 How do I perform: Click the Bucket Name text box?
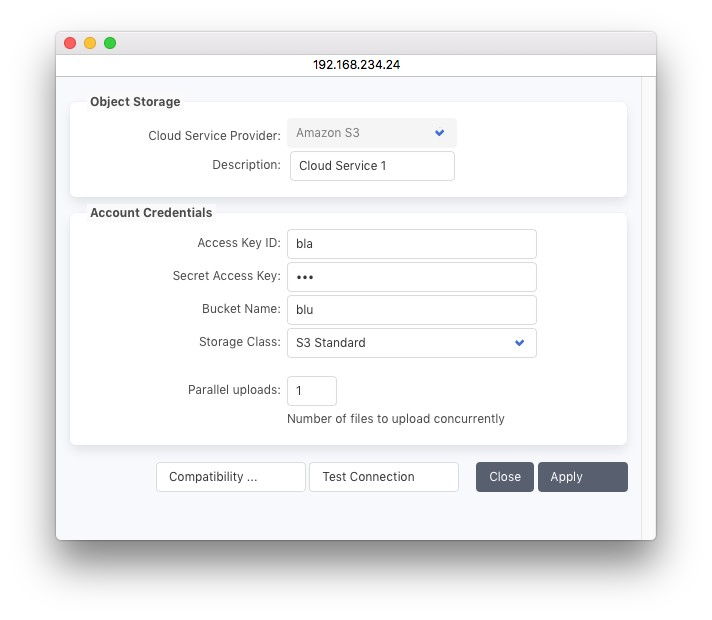point(411,310)
